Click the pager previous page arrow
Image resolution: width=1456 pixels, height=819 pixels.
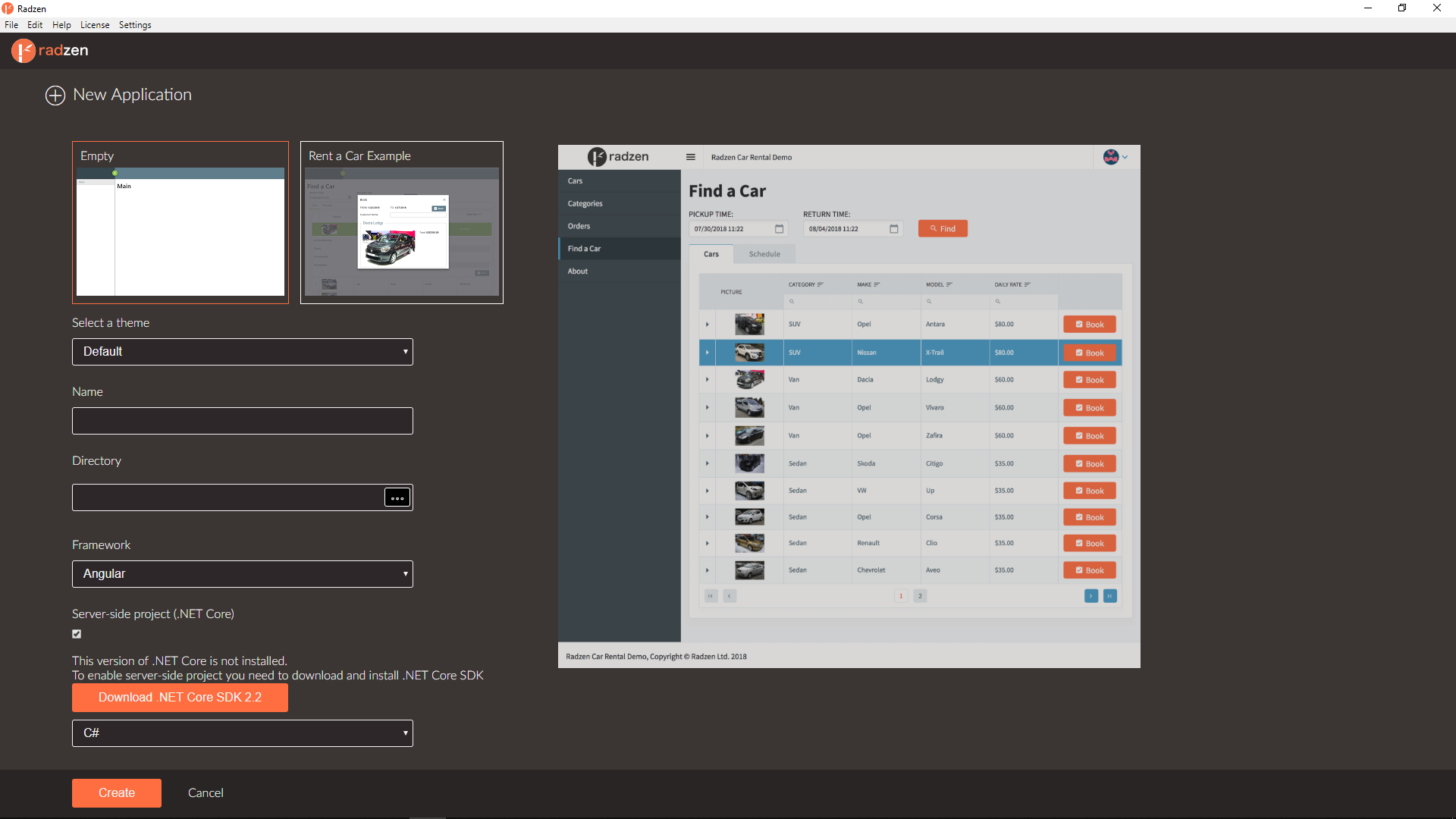point(730,596)
